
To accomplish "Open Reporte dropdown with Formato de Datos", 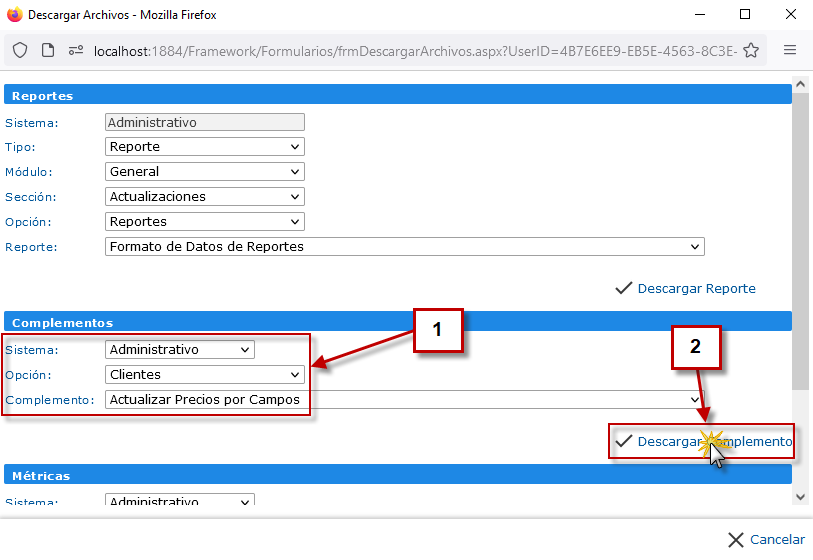I will point(404,247).
